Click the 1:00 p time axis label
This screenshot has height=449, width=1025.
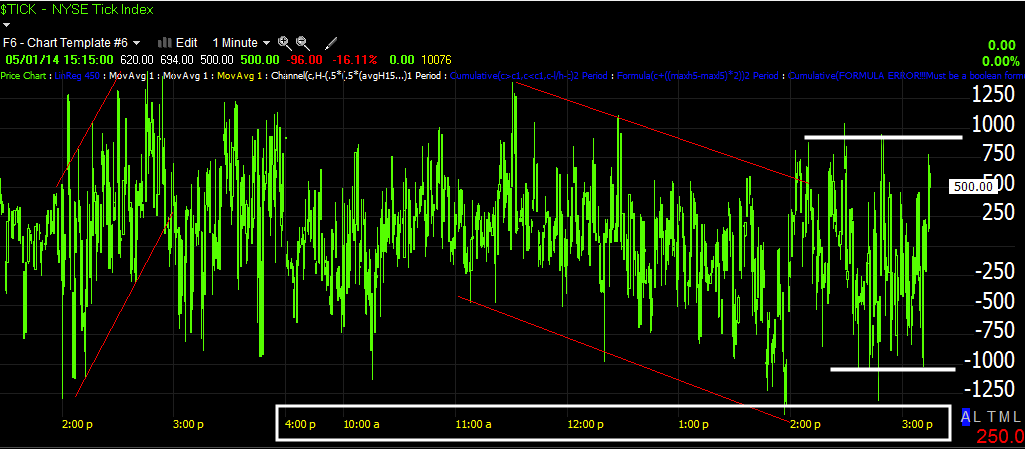[x=695, y=424]
